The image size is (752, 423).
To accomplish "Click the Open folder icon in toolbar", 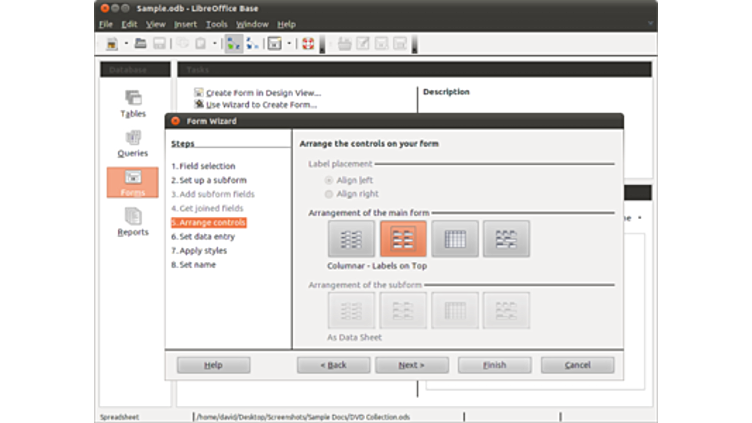I will coord(141,44).
